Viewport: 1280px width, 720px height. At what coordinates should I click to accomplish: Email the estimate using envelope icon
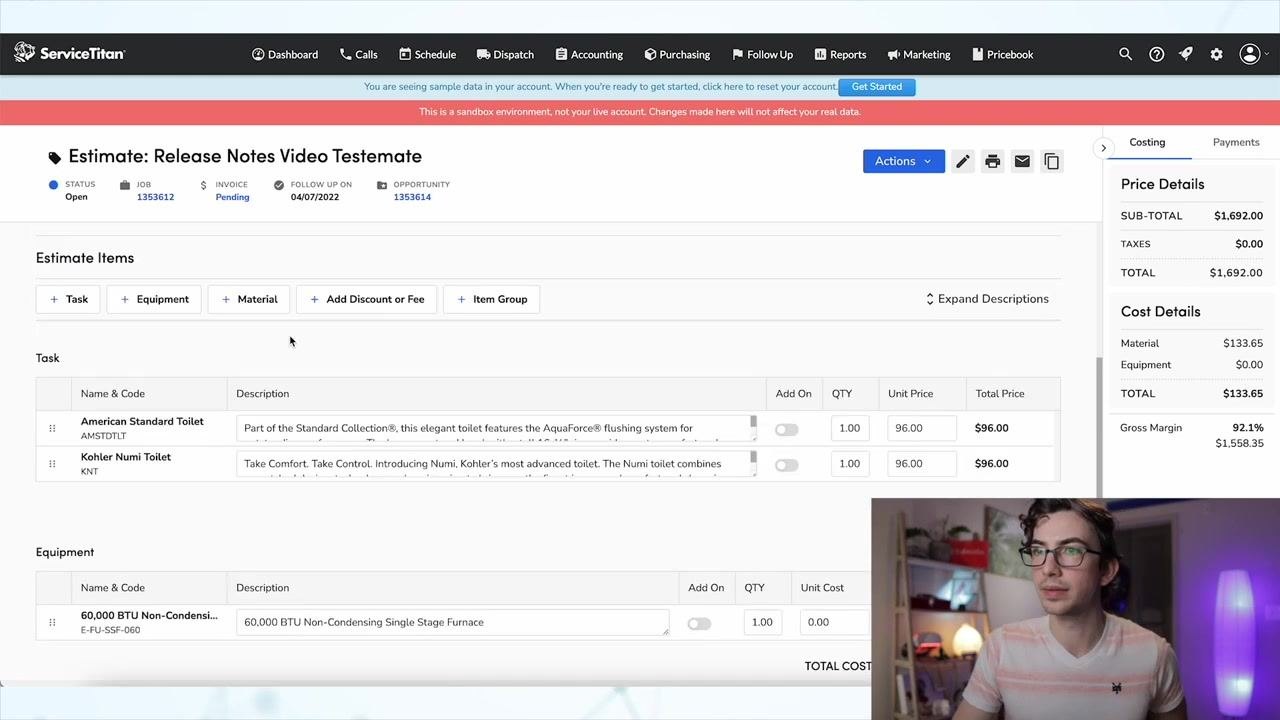click(1022, 161)
